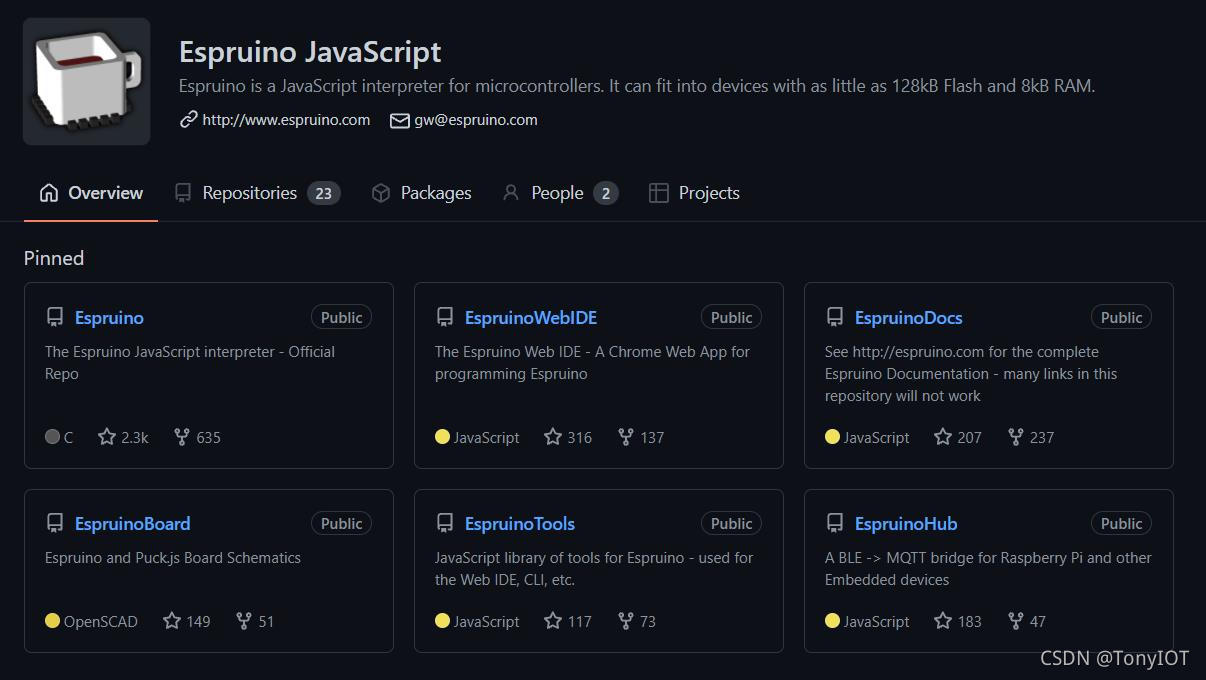Click the Public badge on EspruinoHub card
The image size is (1206, 680).
(1122, 523)
